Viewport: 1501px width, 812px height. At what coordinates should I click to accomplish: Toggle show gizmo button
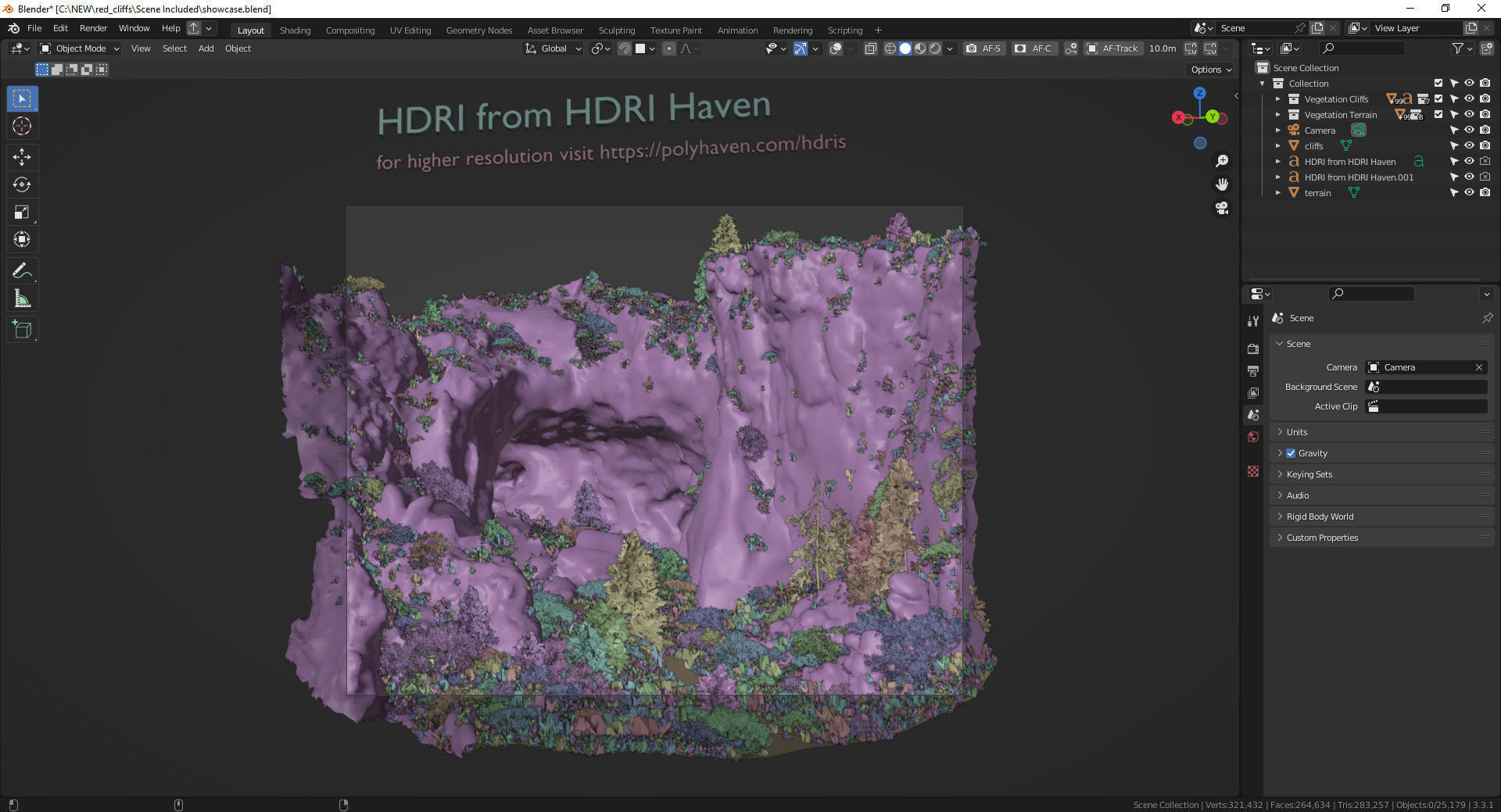(801, 48)
